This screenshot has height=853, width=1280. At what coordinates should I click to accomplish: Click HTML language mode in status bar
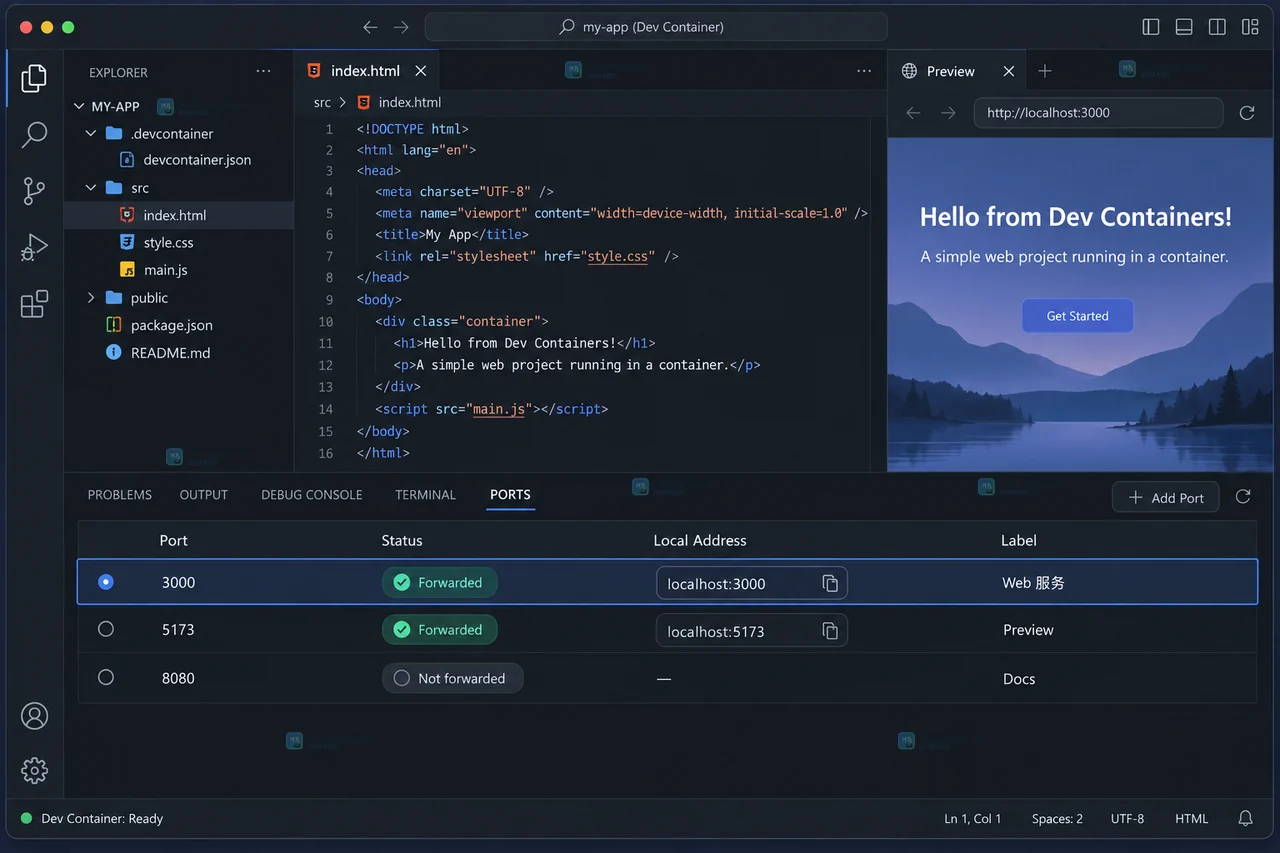tap(1192, 818)
